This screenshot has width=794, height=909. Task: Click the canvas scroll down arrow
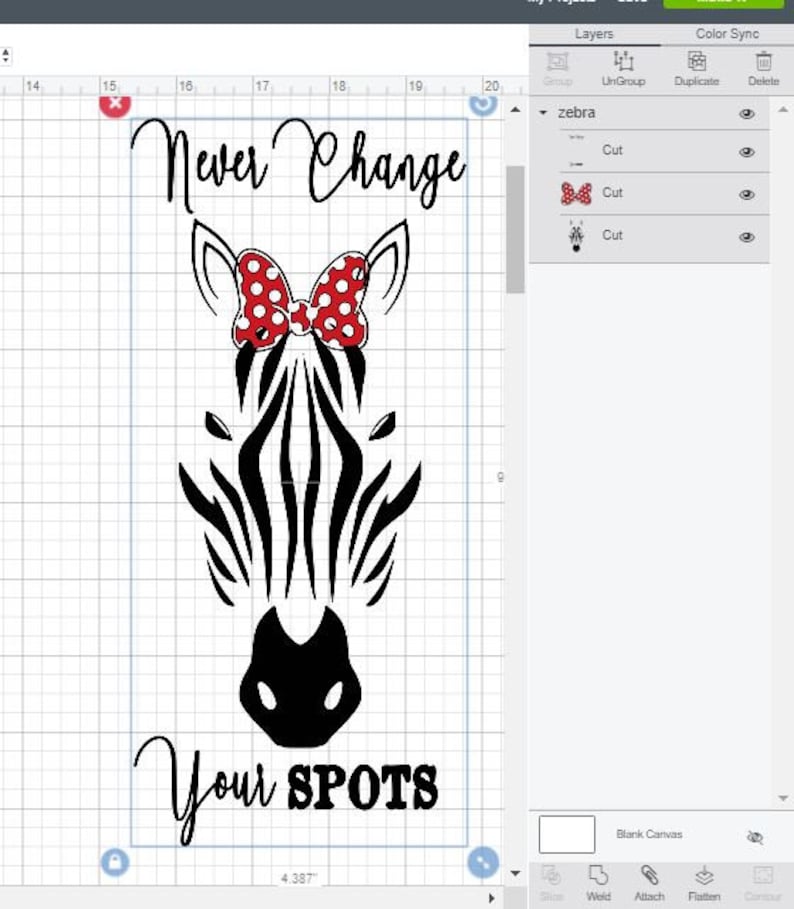click(x=515, y=873)
